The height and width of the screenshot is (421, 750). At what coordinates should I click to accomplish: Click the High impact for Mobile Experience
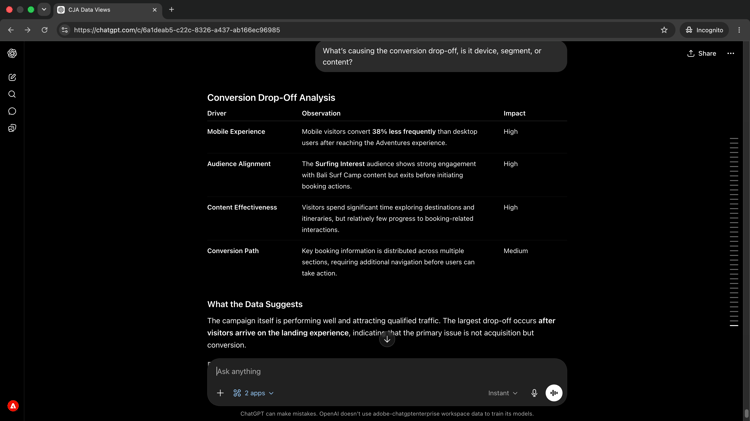click(x=510, y=132)
